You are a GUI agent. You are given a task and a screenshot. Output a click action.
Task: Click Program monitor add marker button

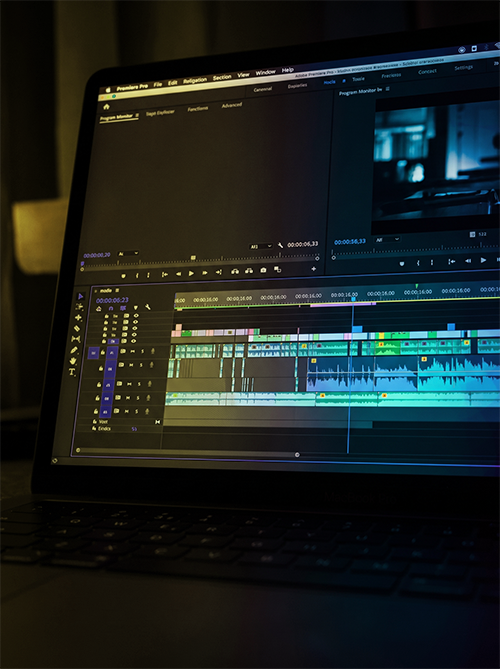tap(401, 264)
